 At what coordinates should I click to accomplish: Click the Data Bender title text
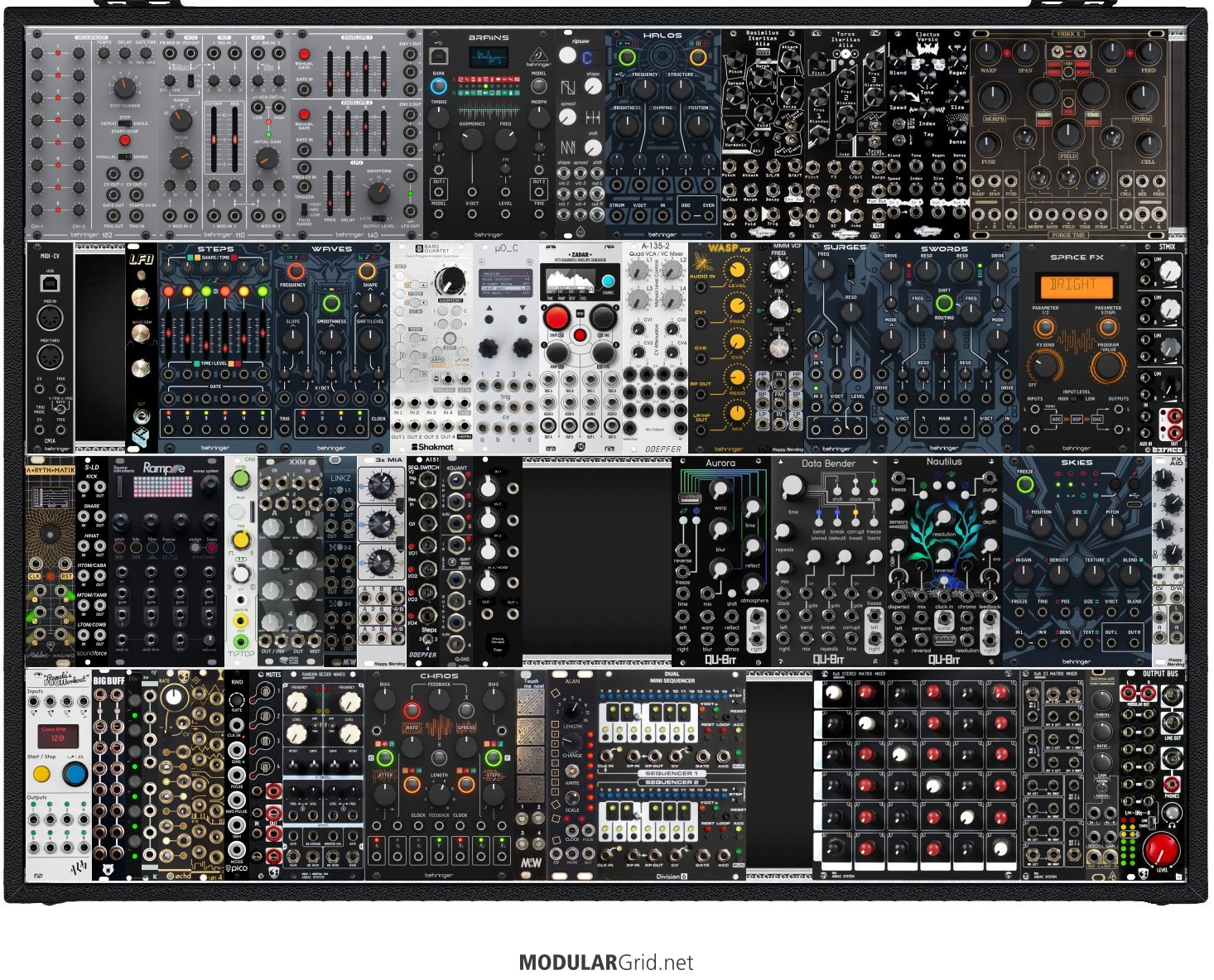828,464
